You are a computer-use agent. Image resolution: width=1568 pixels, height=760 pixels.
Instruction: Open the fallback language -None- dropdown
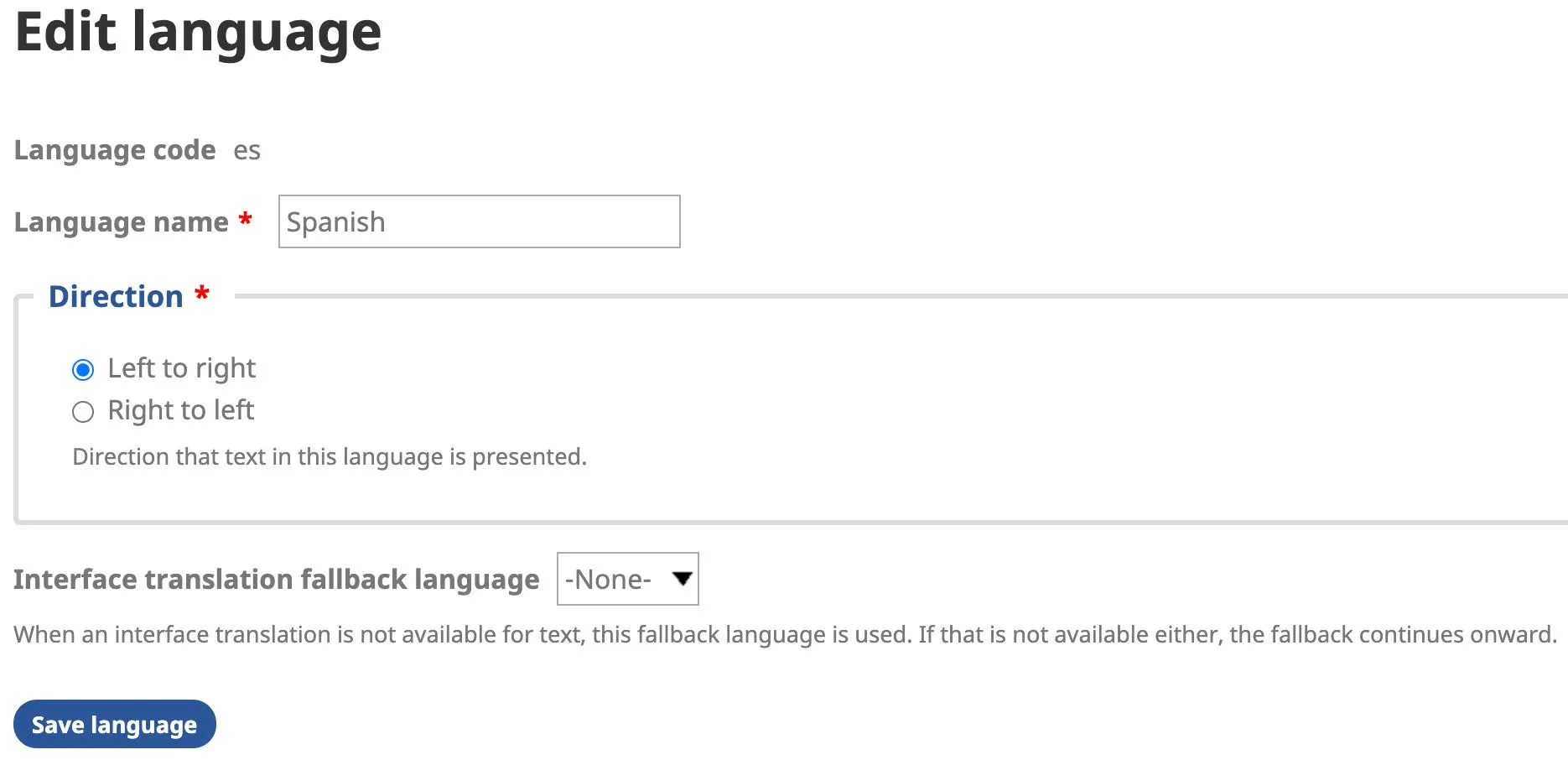pos(627,579)
